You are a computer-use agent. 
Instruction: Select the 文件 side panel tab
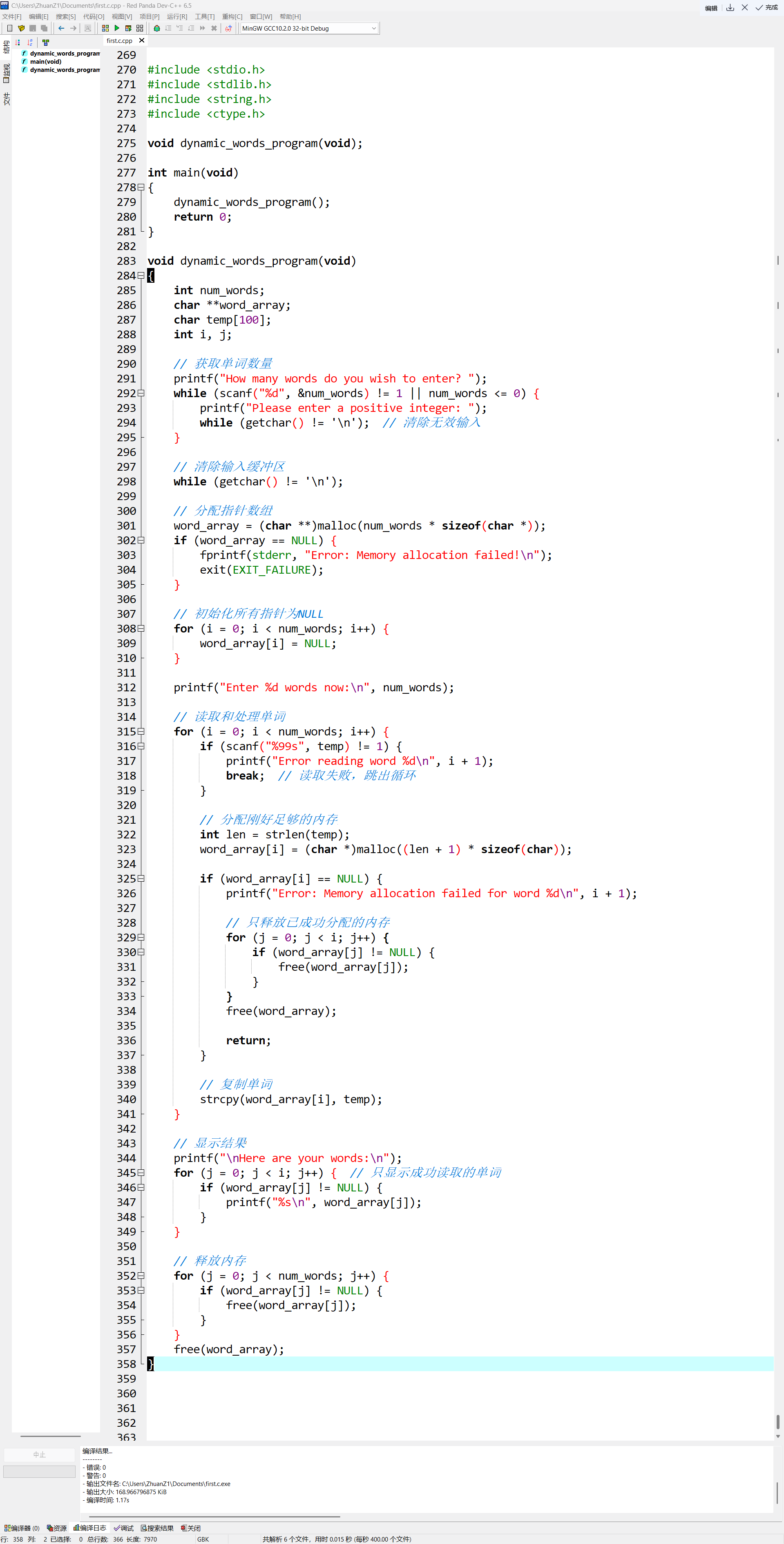tap(6, 99)
